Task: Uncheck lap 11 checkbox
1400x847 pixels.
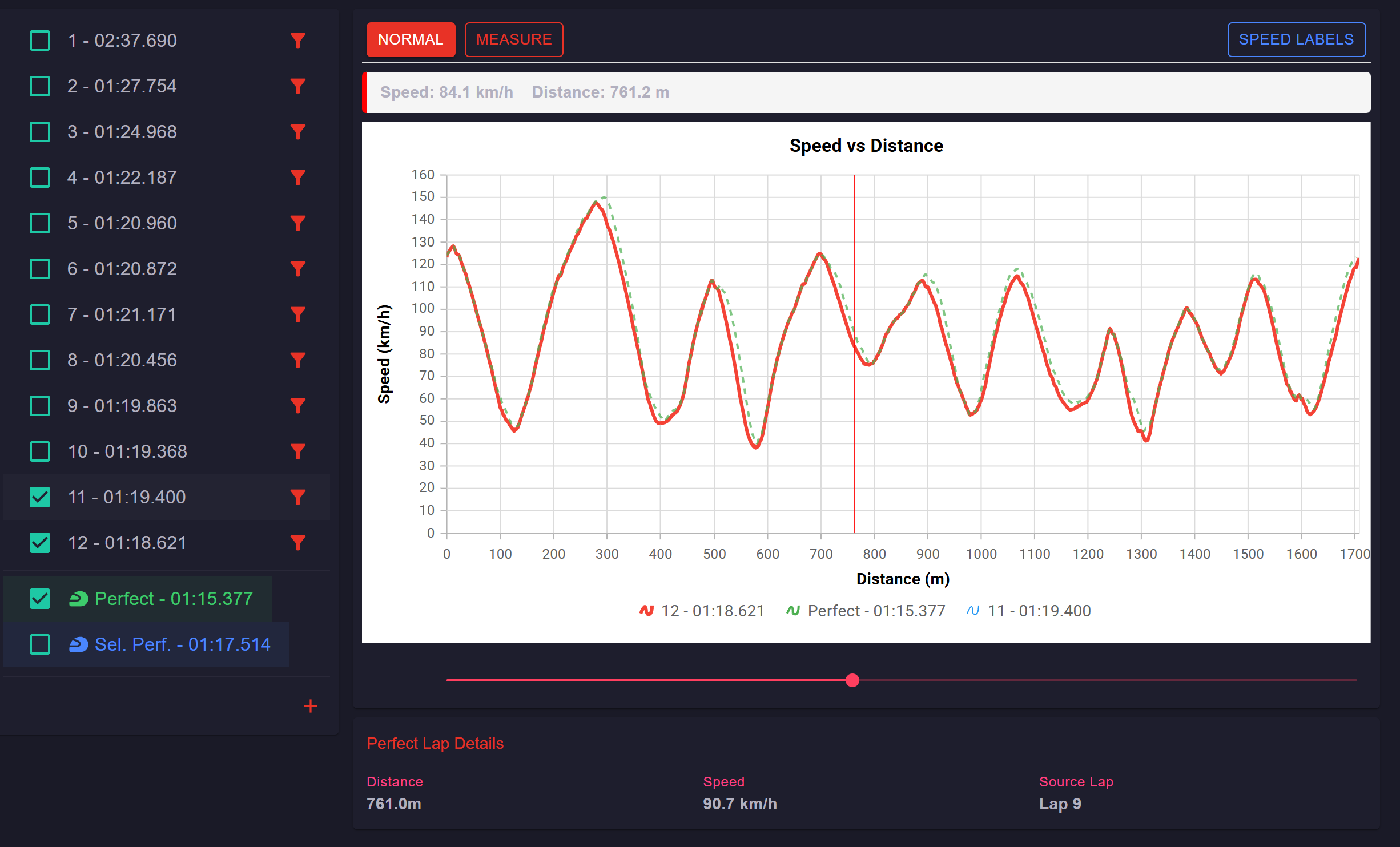Action: click(40, 497)
